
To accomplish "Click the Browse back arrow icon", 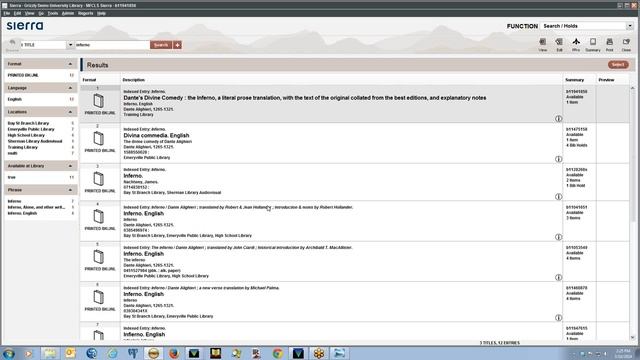I will pos(12,44).
